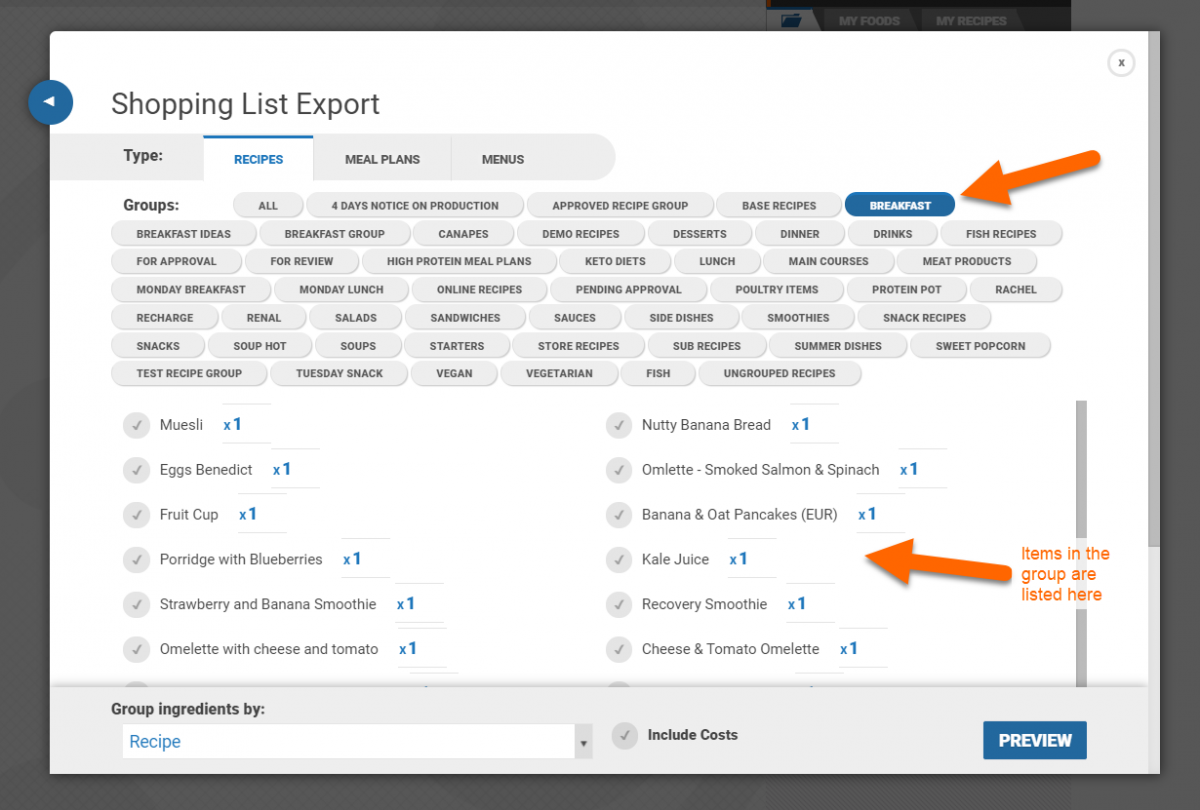Switch to the Meal Plans tab
This screenshot has width=1200, height=810.
tap(382, 159)
